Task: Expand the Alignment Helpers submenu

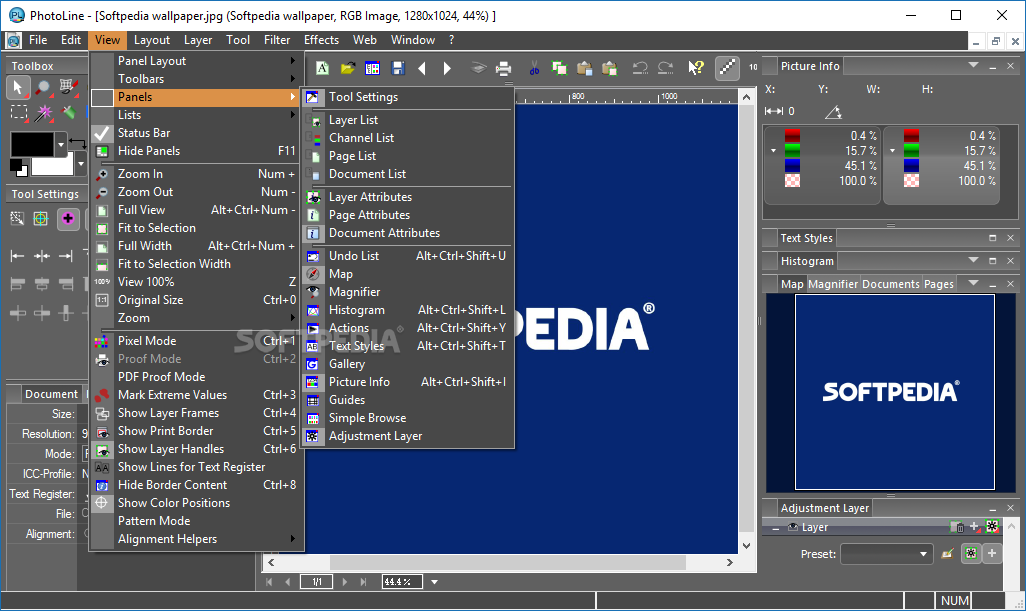Action: 196,539
